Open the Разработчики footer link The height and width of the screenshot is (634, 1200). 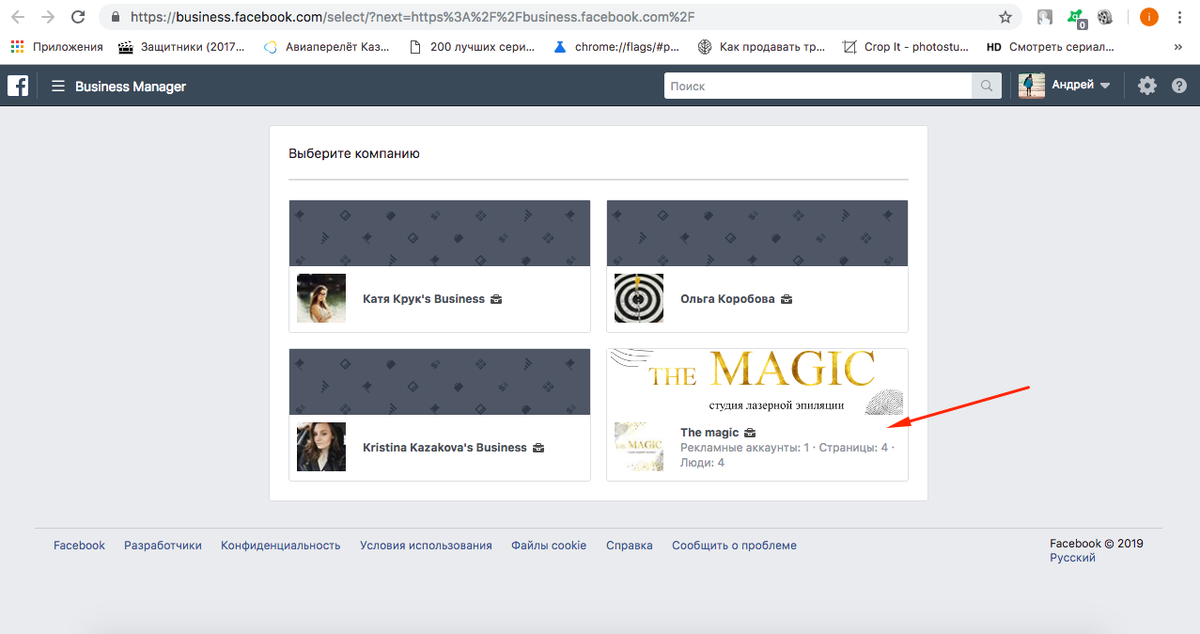pyautogui.click(x=163, y=545)
